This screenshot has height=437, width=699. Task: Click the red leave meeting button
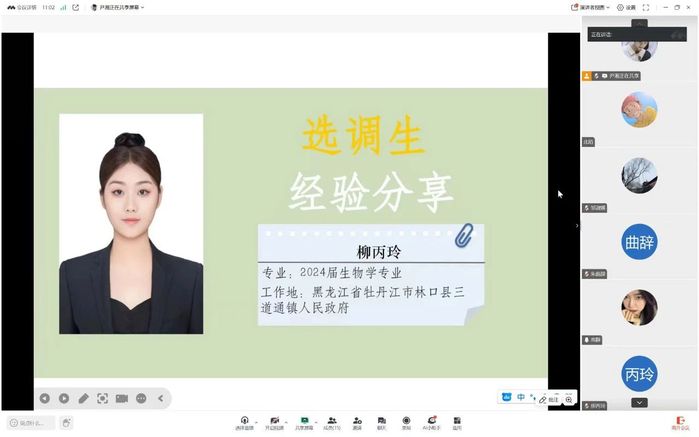(680, 423)
